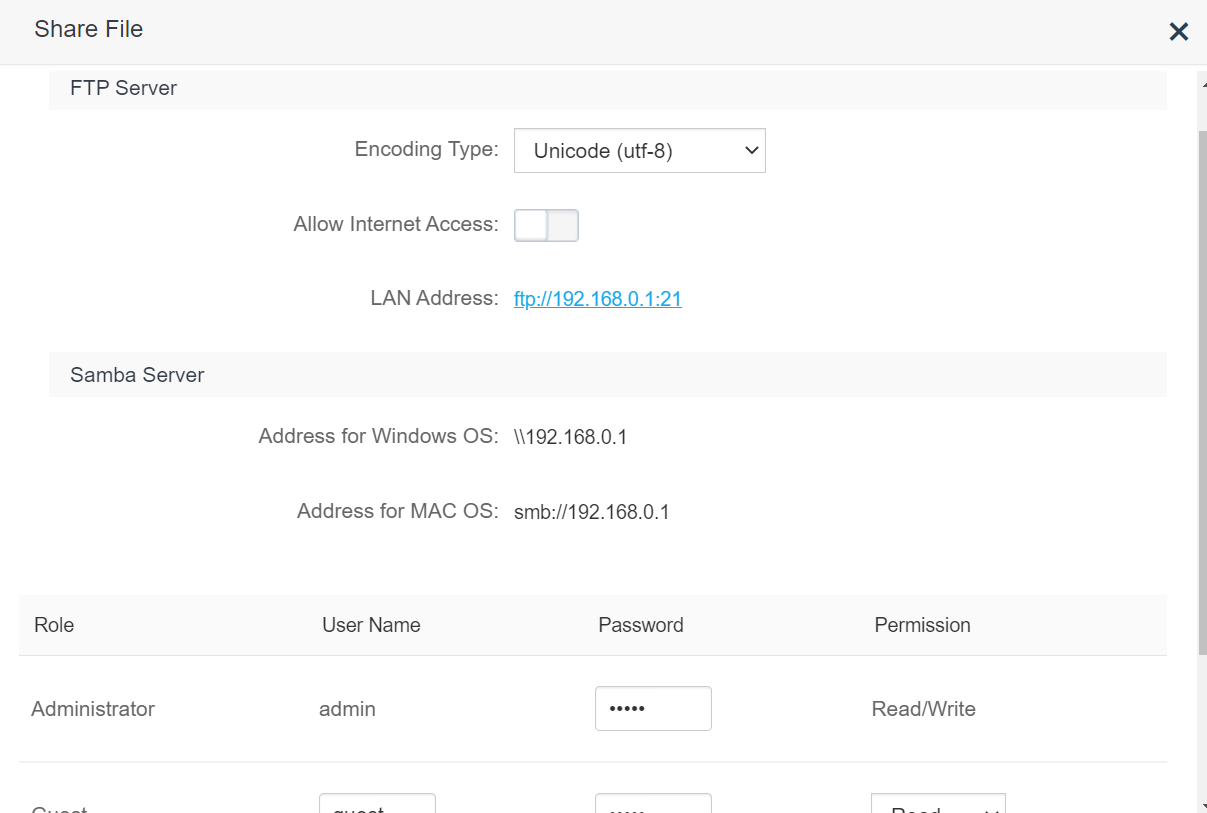Toggle Allow Internet Access switch
The image size is (1207, 813).
[546, 225]
